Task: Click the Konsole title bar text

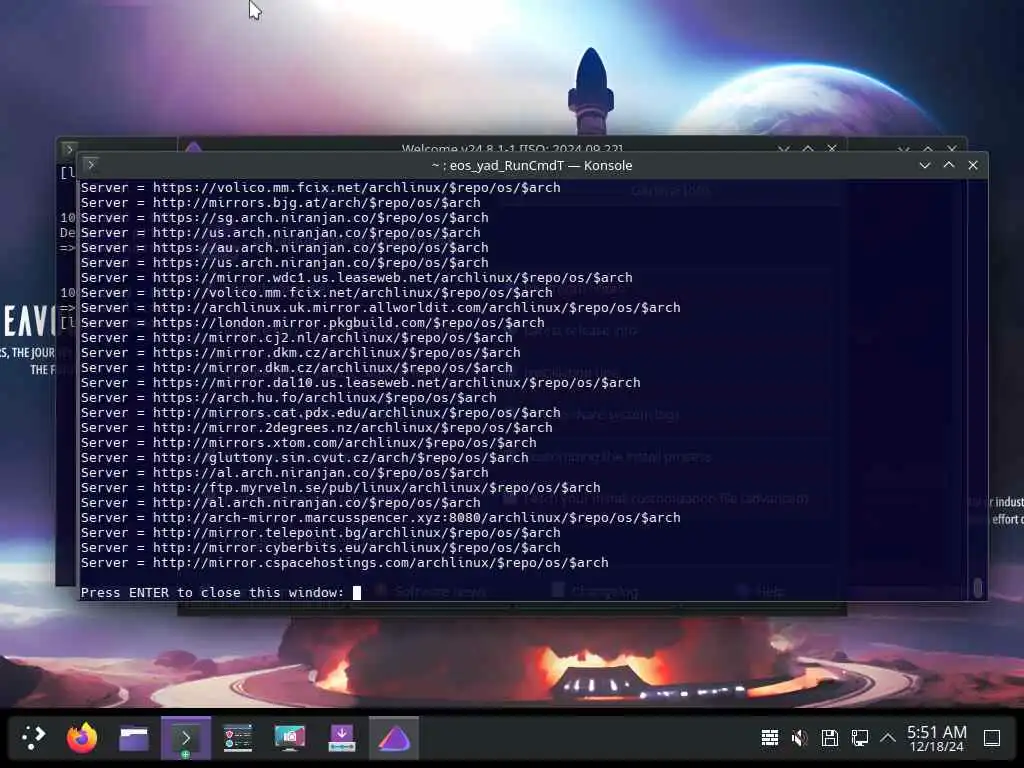Action: point(532,165)
